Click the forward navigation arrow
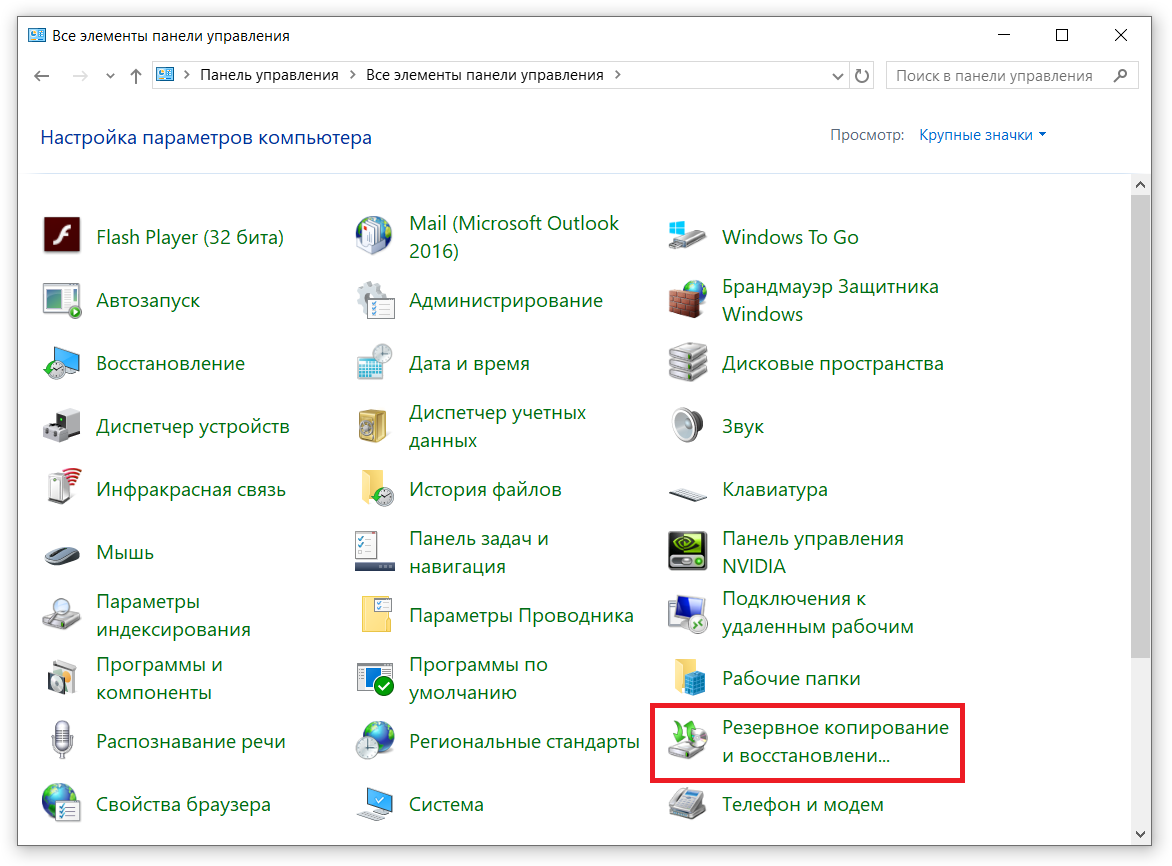 point(80,75)
